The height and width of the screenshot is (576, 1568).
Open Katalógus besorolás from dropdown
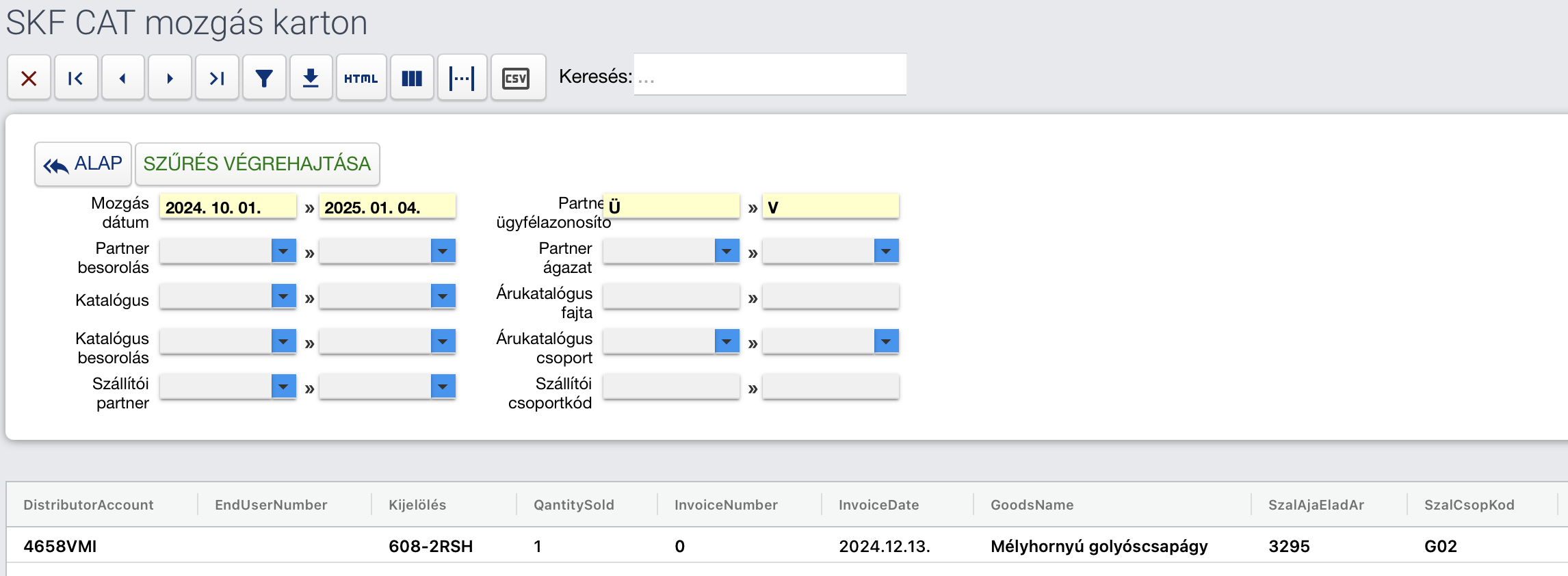[283, 341]
